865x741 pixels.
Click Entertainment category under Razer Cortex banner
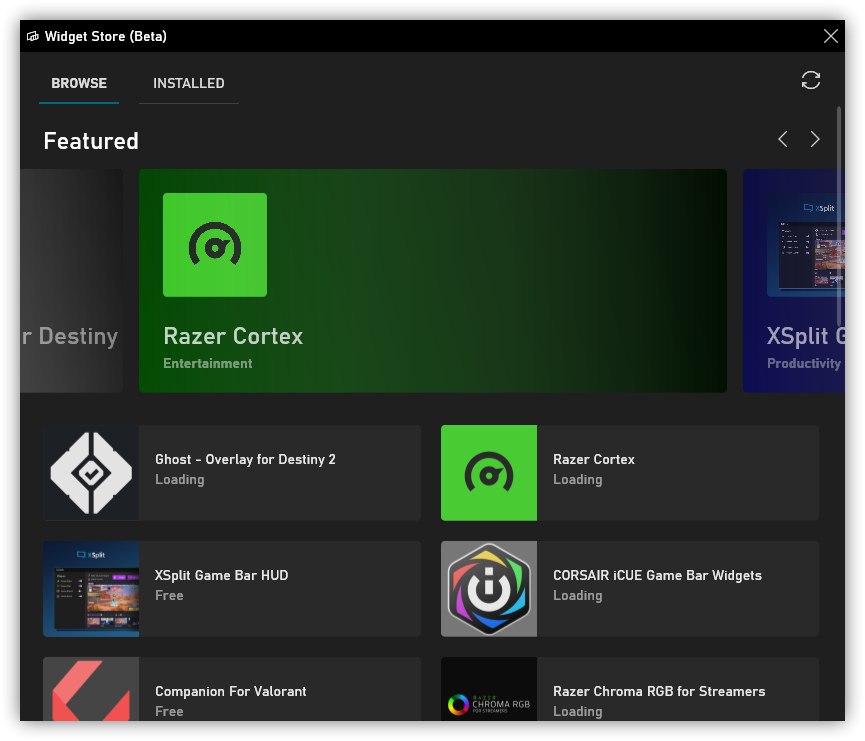207,363
